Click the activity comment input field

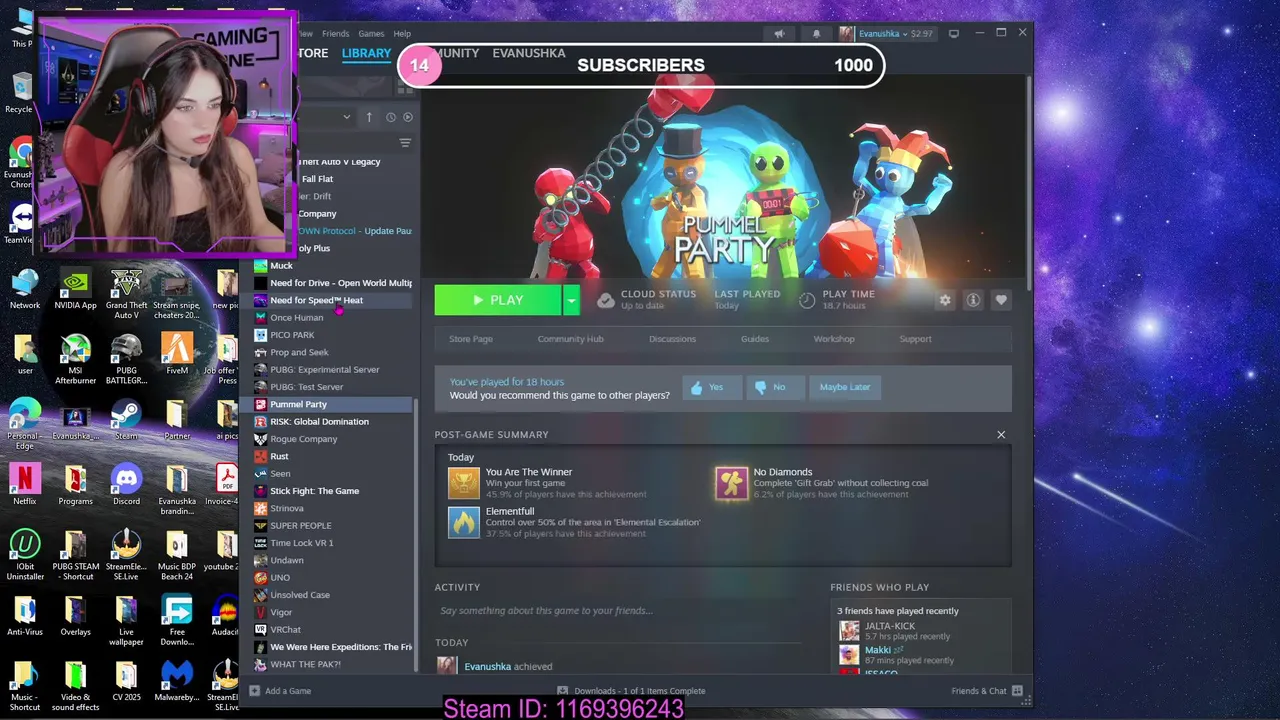(620, 611)
